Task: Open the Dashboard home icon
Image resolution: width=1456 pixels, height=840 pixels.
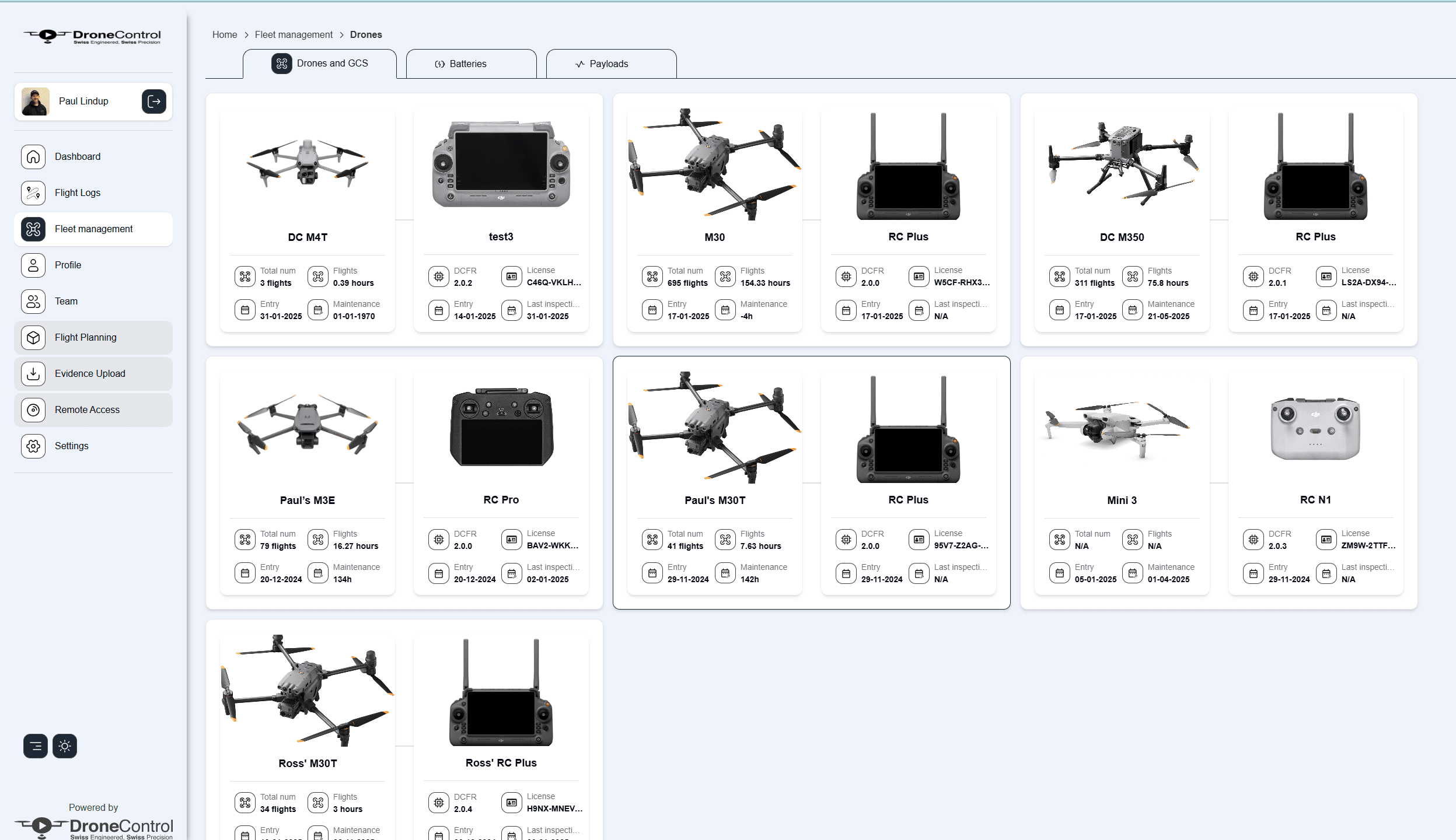Action: (33, 157)
